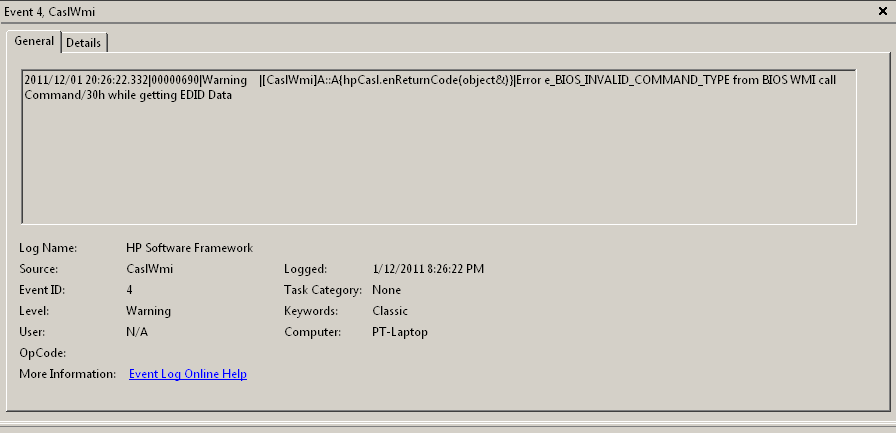Click the More Information label
Image resolution: width=896 pixels, height=433 pixels.
coord(67,374)
